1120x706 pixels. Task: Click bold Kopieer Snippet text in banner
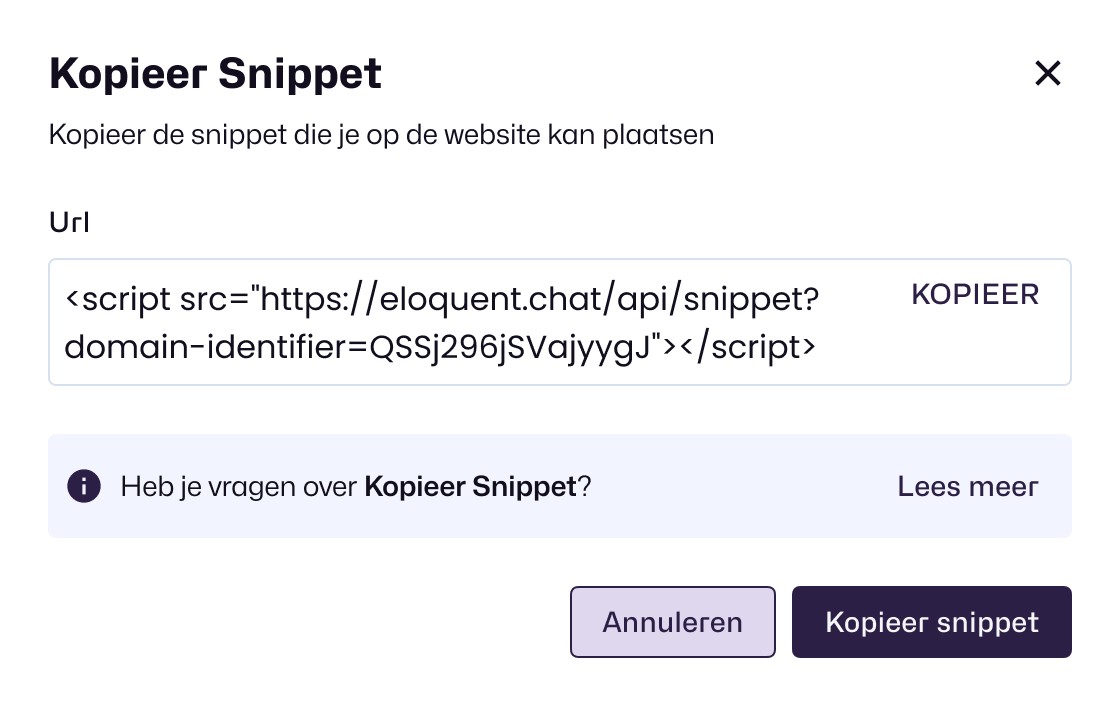(470, 487)
